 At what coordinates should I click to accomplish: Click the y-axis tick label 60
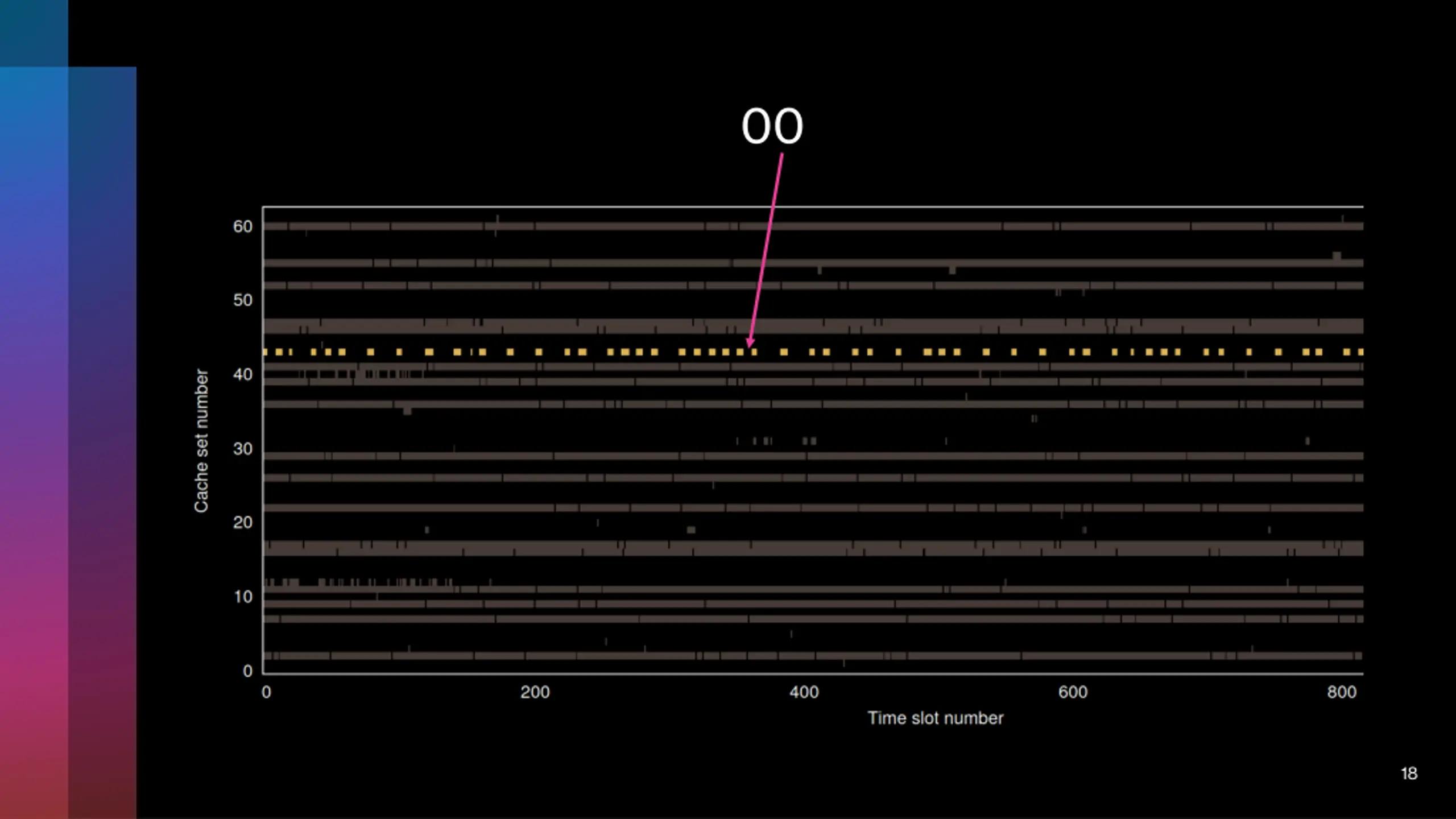243,226
